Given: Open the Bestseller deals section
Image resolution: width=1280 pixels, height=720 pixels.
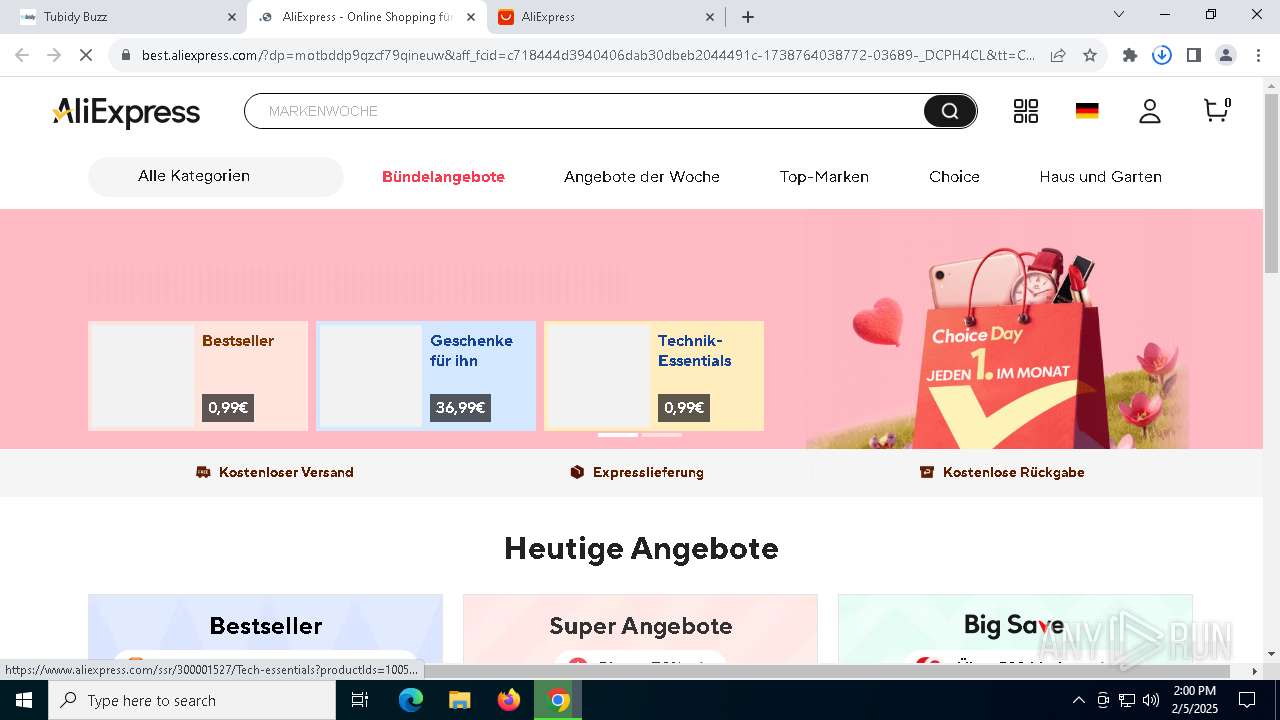Looking at the screenshot, I should point(265,628).
